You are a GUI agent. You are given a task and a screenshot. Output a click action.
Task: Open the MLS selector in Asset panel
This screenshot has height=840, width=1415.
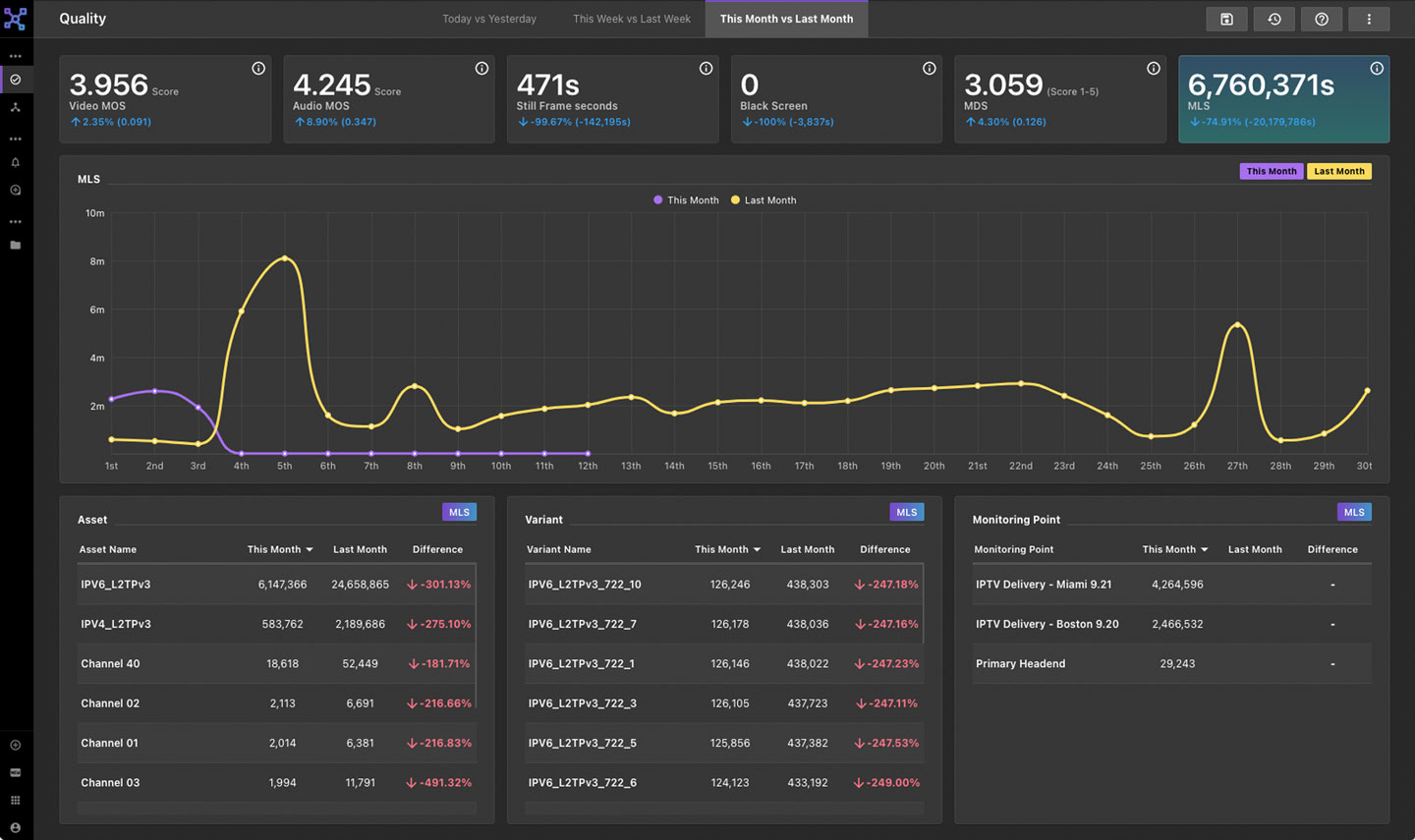point(459,512)
